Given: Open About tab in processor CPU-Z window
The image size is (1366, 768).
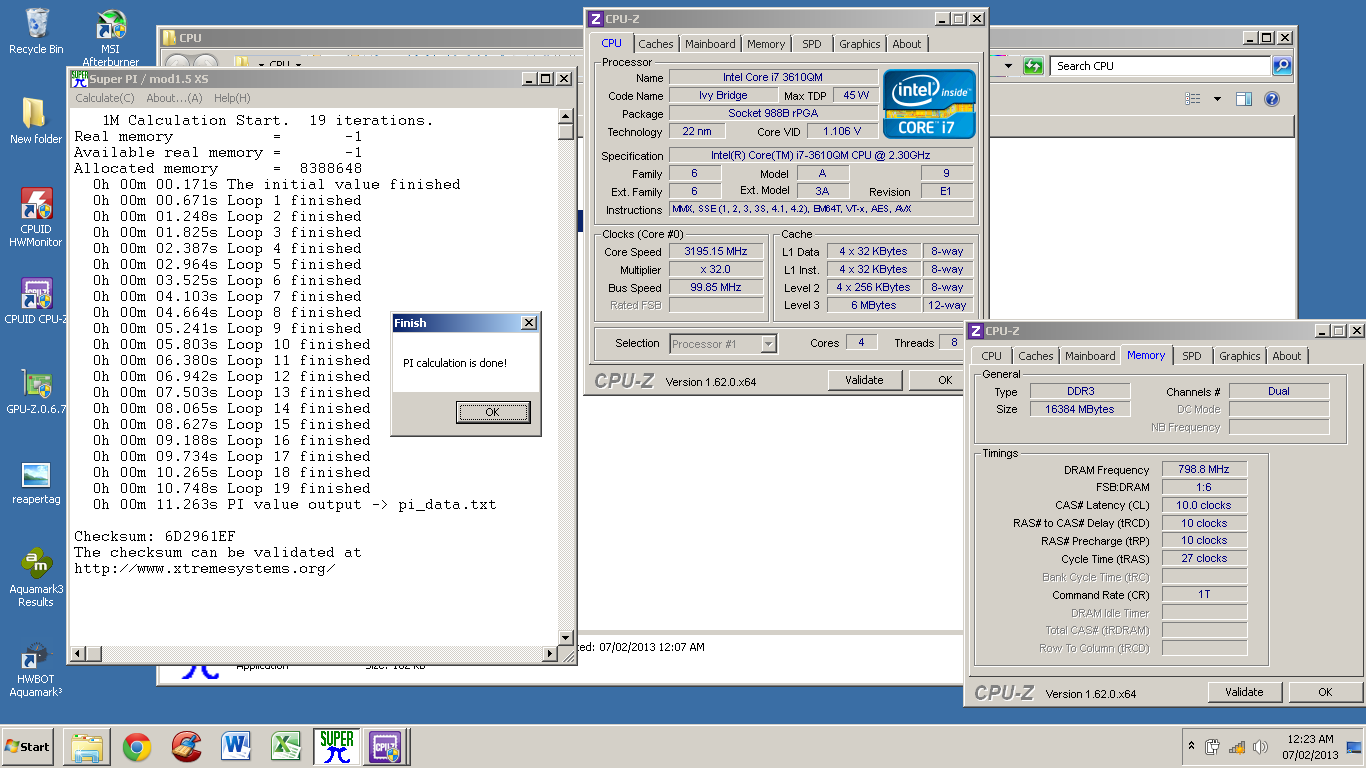Looking at the screenshot, I should click(x=907, y=44).
